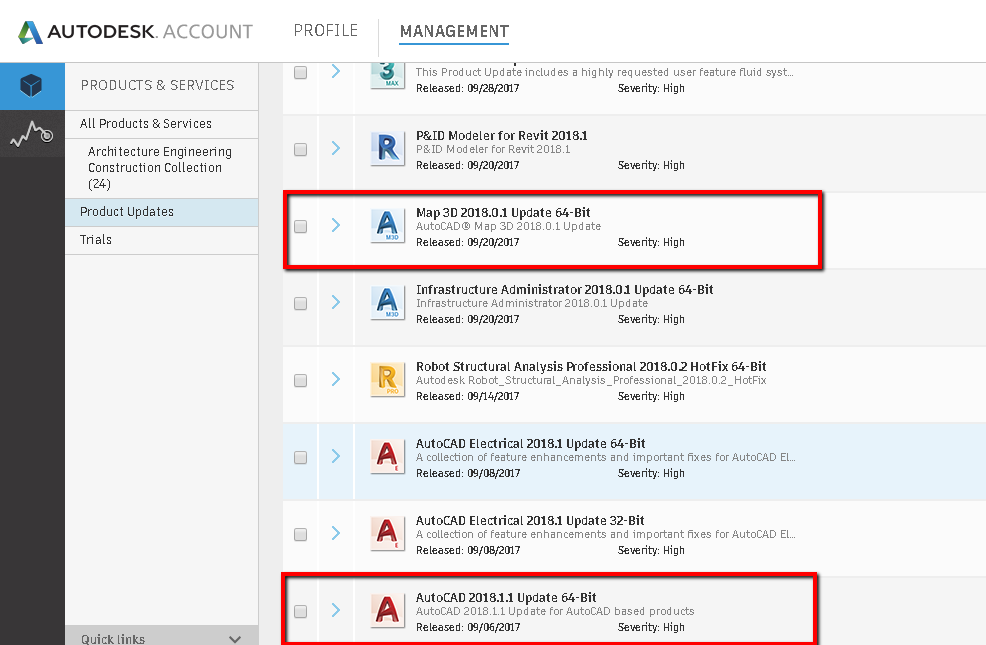Tick checkbox for P&ID Modeler for Revit
This screenshot has height=645, width=986.
click(x=301, y=149)
